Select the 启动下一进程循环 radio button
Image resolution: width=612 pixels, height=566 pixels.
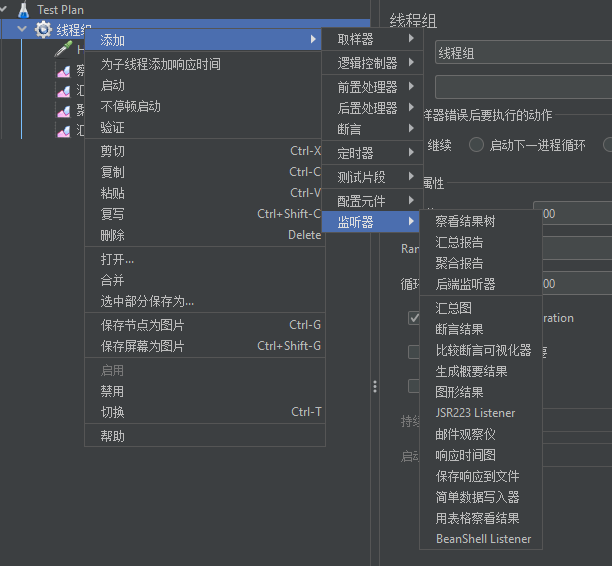click(476, 145)
